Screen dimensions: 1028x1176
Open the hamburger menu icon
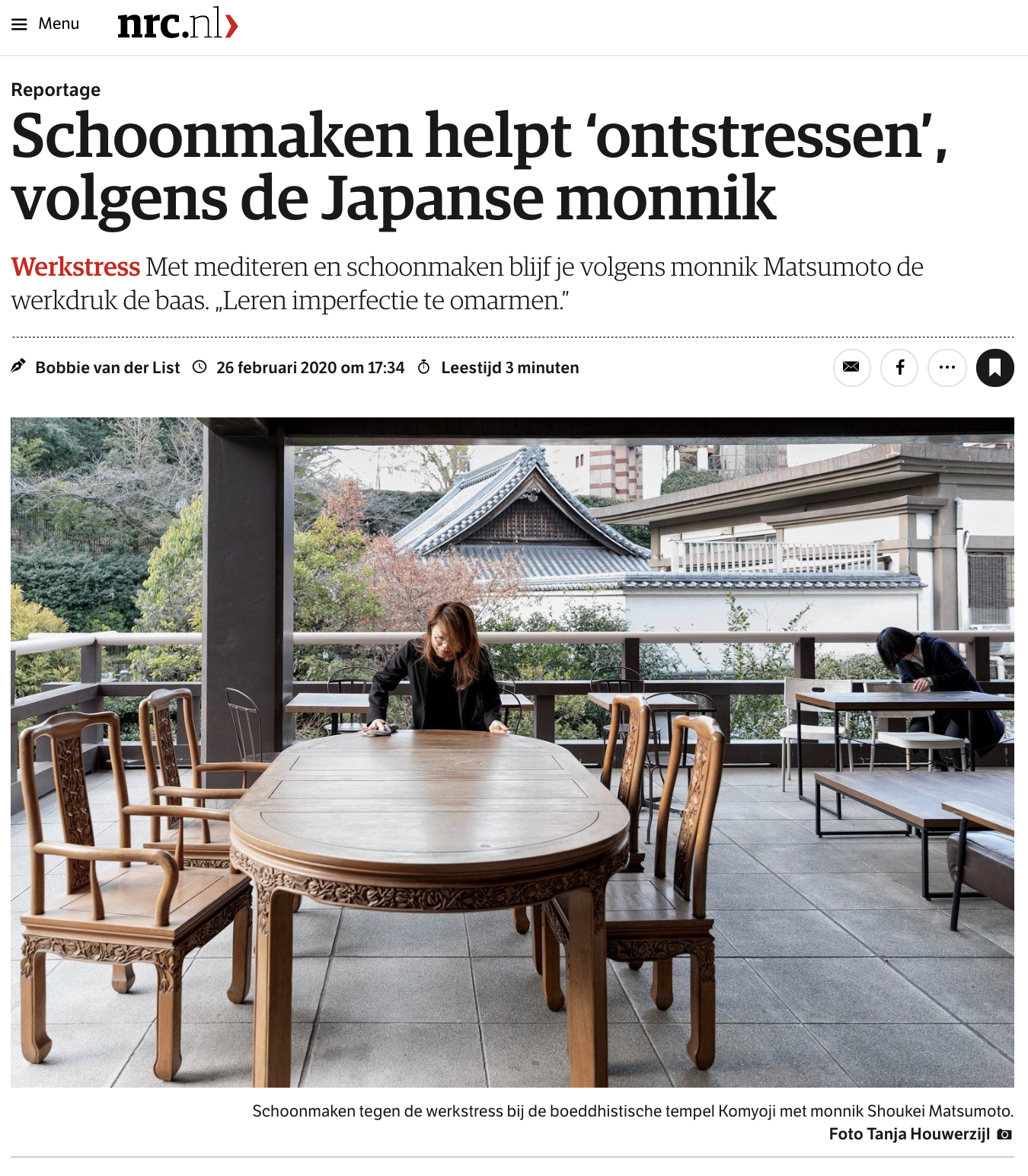19,24
